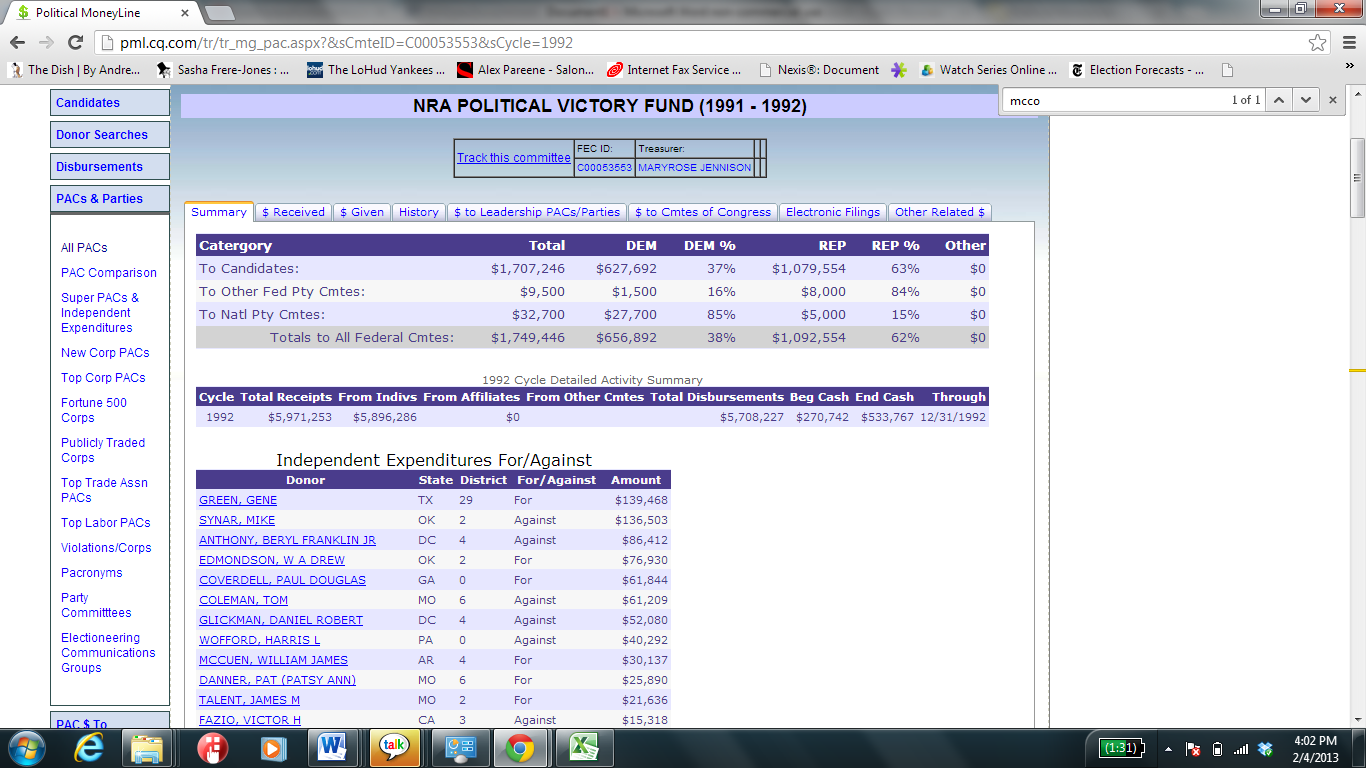Open MCCUEN, WILLIAM JAMES link
The height and width of the screenshot is (768, 1366).
point(273,660)
